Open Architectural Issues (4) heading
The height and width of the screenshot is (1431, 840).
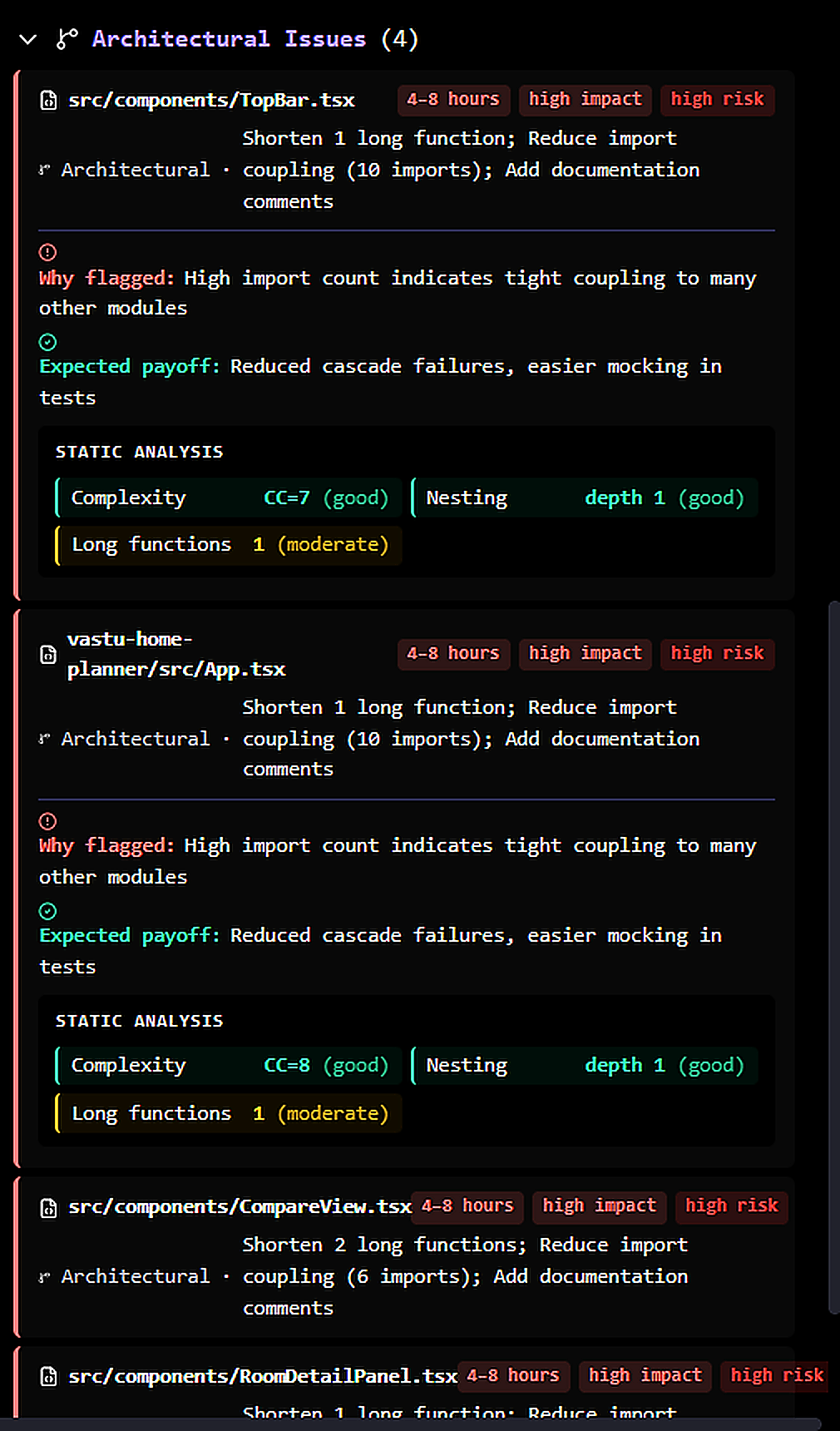(x=255, y=39)
